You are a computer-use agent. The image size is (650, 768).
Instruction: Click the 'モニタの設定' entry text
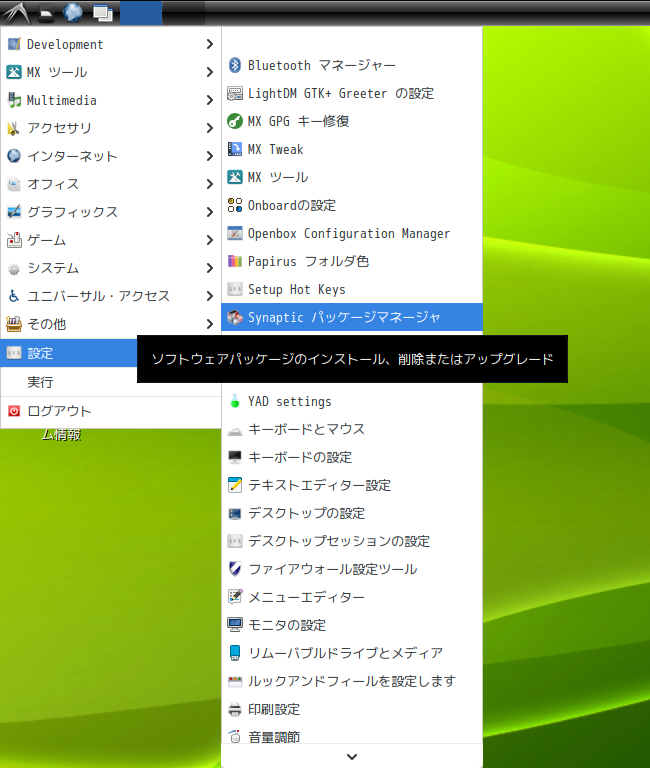click(x=287, y=625)
